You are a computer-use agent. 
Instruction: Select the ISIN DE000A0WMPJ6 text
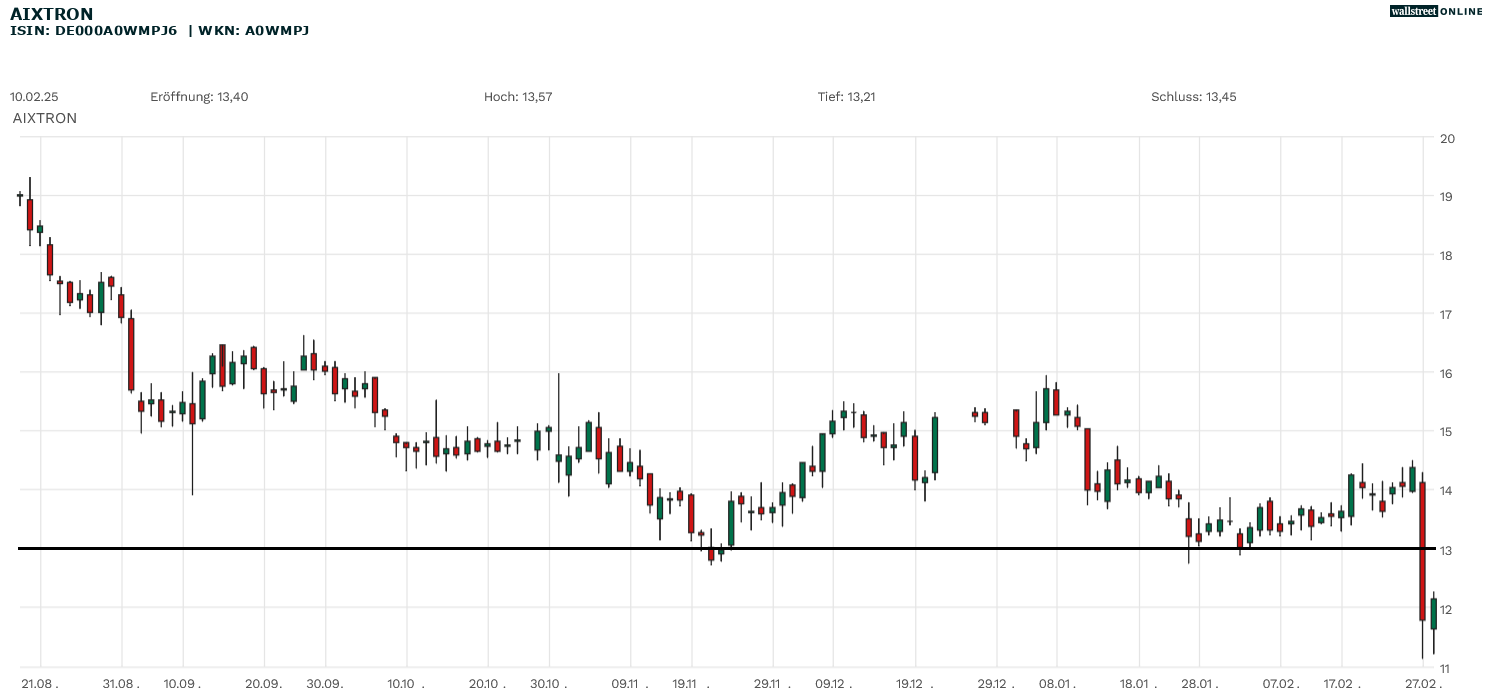pos(93,31)
